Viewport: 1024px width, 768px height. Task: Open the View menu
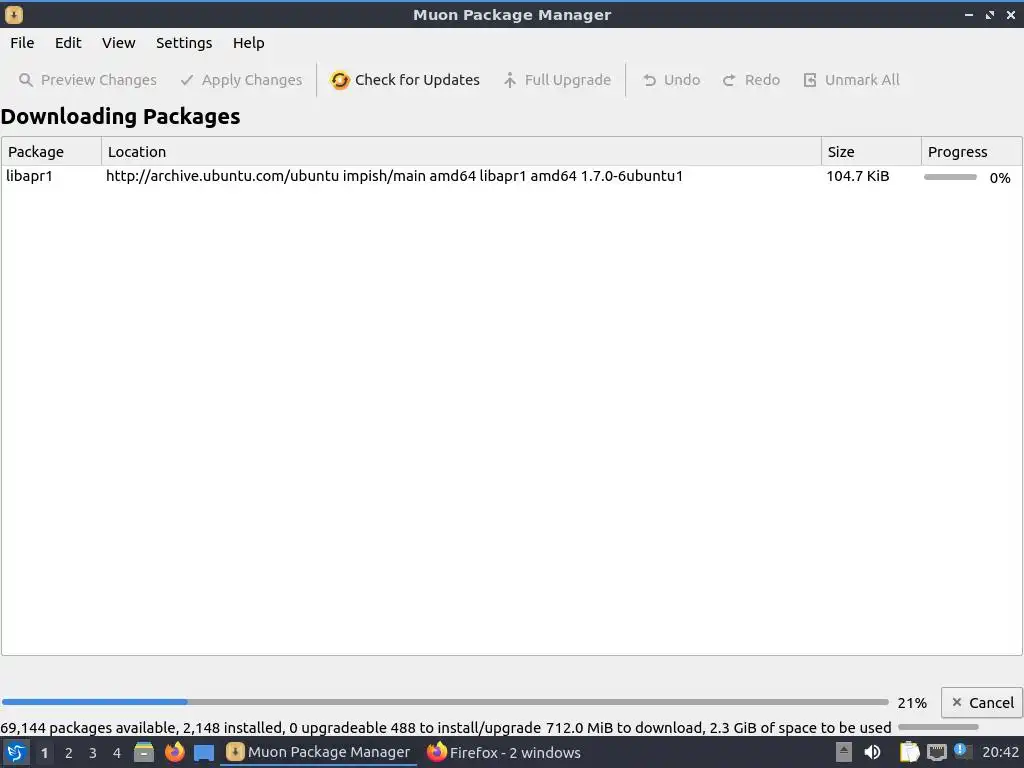pos(118,43)
